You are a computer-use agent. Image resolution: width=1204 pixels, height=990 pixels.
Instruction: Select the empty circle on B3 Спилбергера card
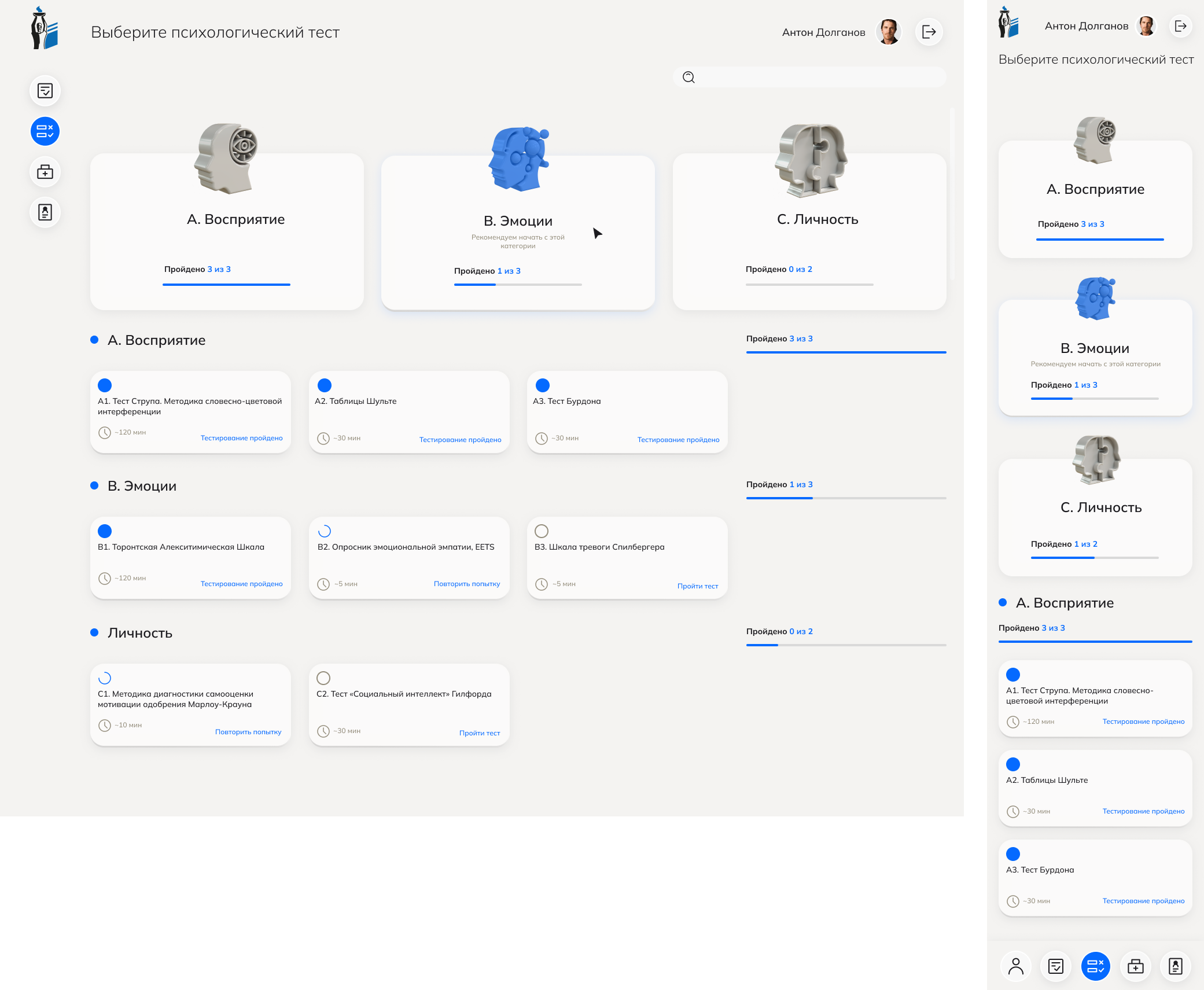tap(542, 531)
